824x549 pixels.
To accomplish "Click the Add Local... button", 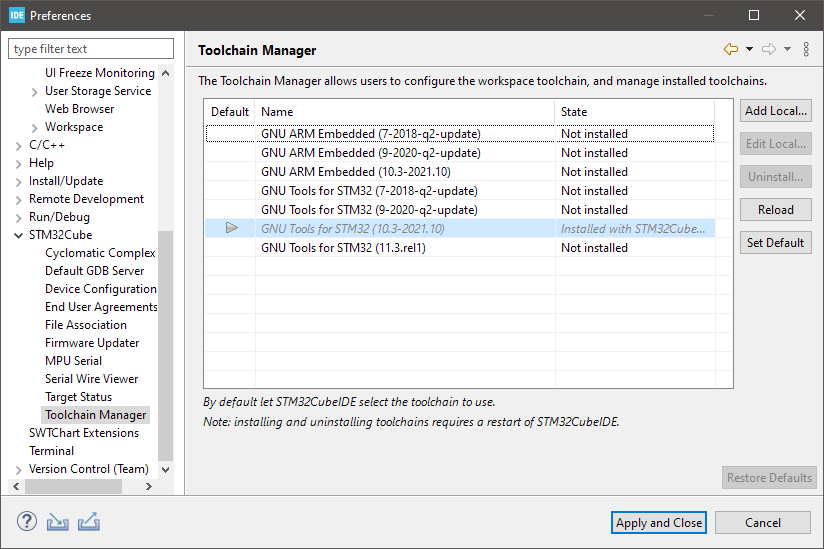I will 776,111.
